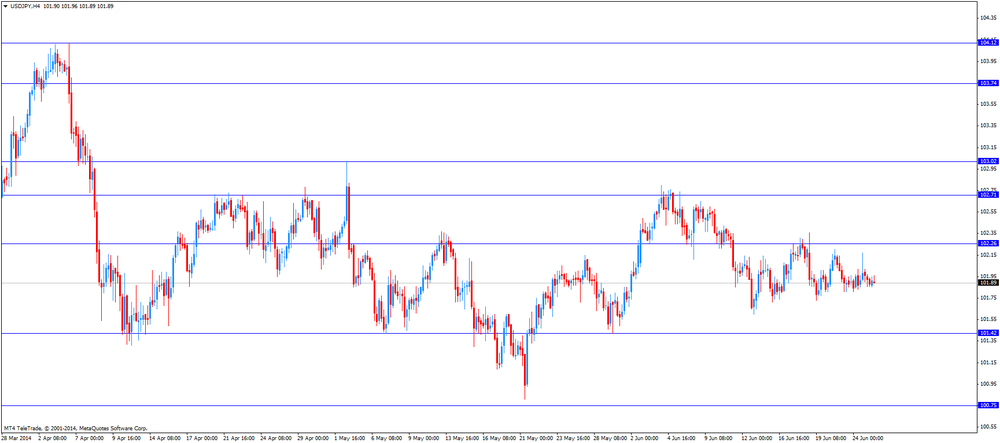Click the 103.55 price scale value
The height and width of the screenshot is (443, 1000).
coord(988,104)
